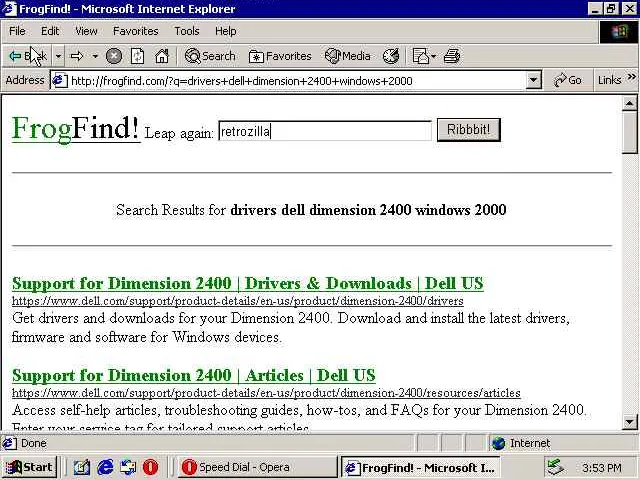640x480 pixels.
Task: Click the FrogFind! taskbar window button
Action: [420, 467]
